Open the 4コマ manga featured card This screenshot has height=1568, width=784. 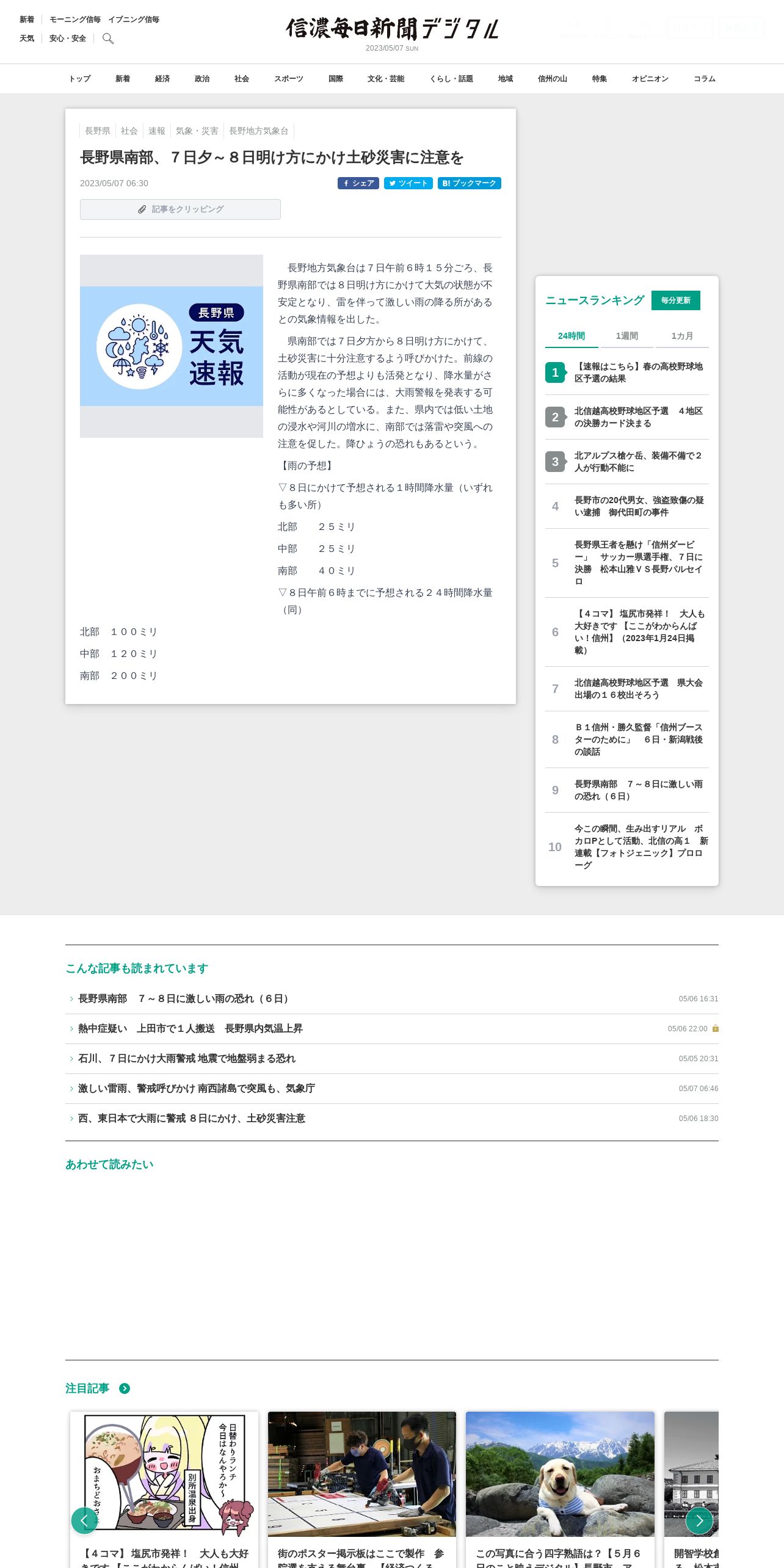164,1489
